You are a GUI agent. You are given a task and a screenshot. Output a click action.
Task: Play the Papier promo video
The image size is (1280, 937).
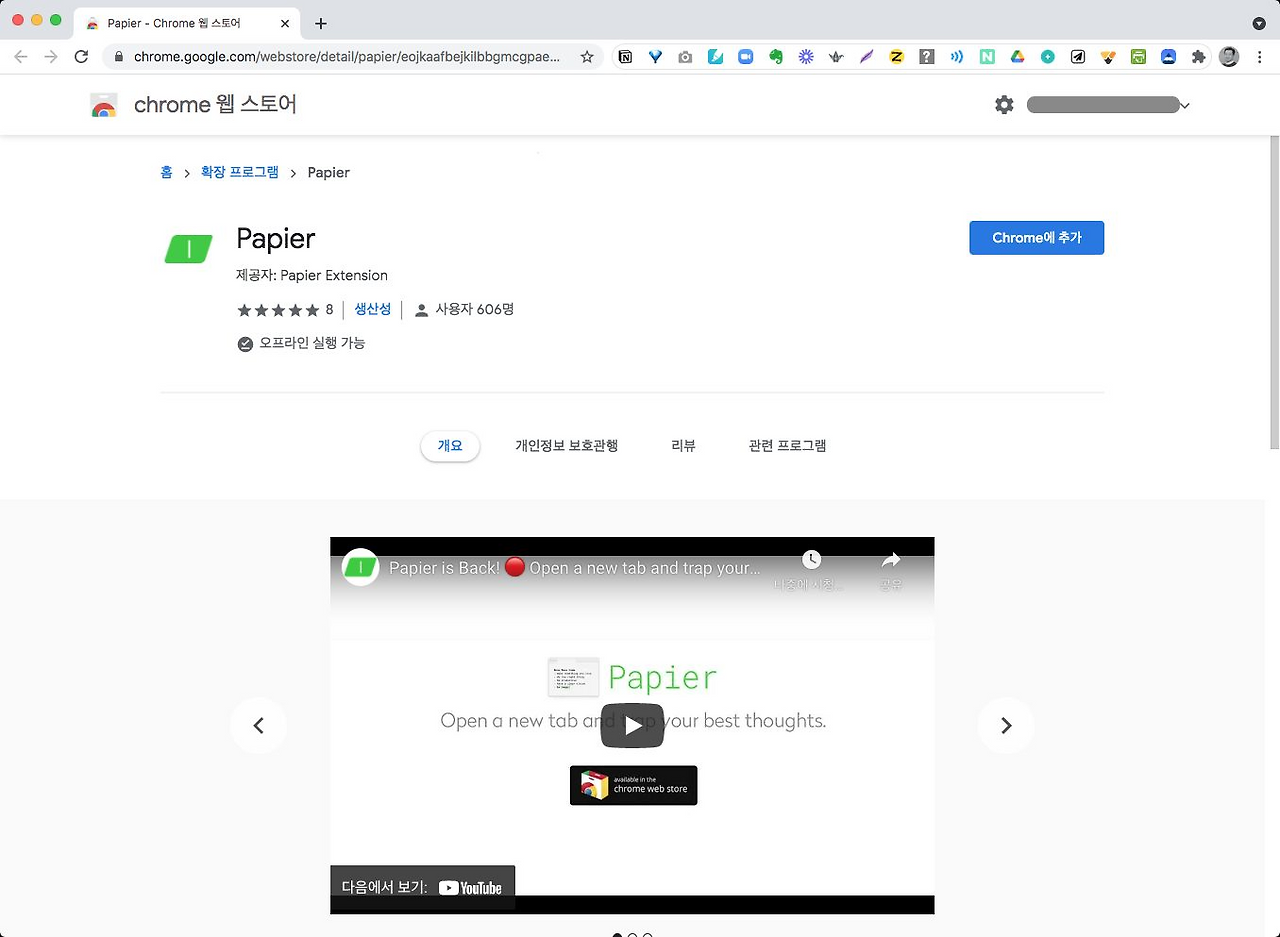(632, 726)
